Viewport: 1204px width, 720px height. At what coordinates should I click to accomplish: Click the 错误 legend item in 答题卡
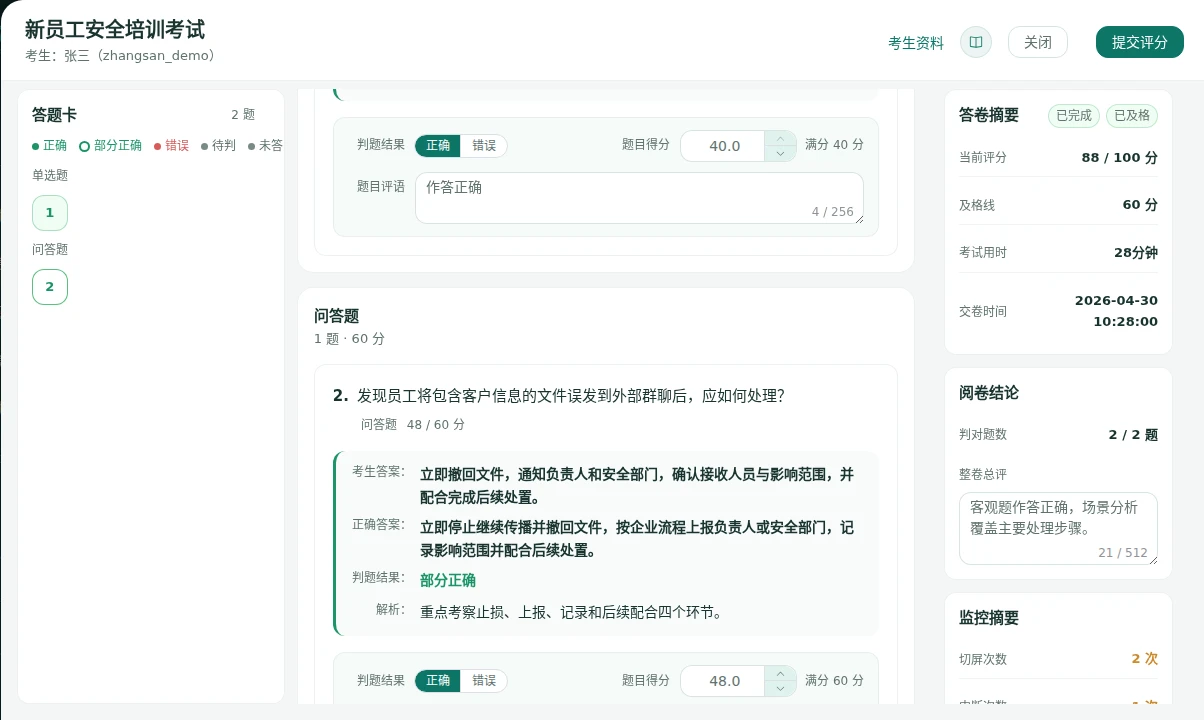pos(172,145)
